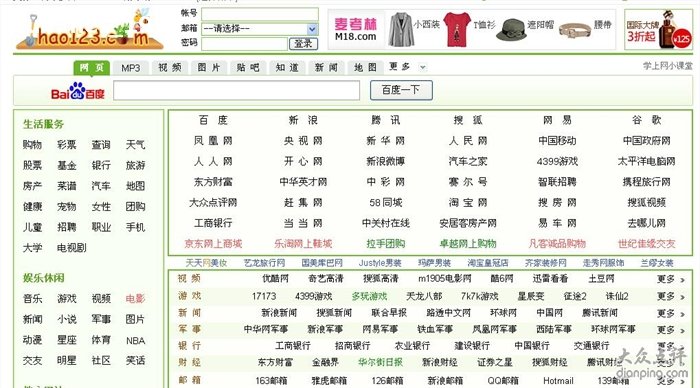Open the green 华尔街日报 link
The image size is (700, 388).
click(x=380, y=362)
